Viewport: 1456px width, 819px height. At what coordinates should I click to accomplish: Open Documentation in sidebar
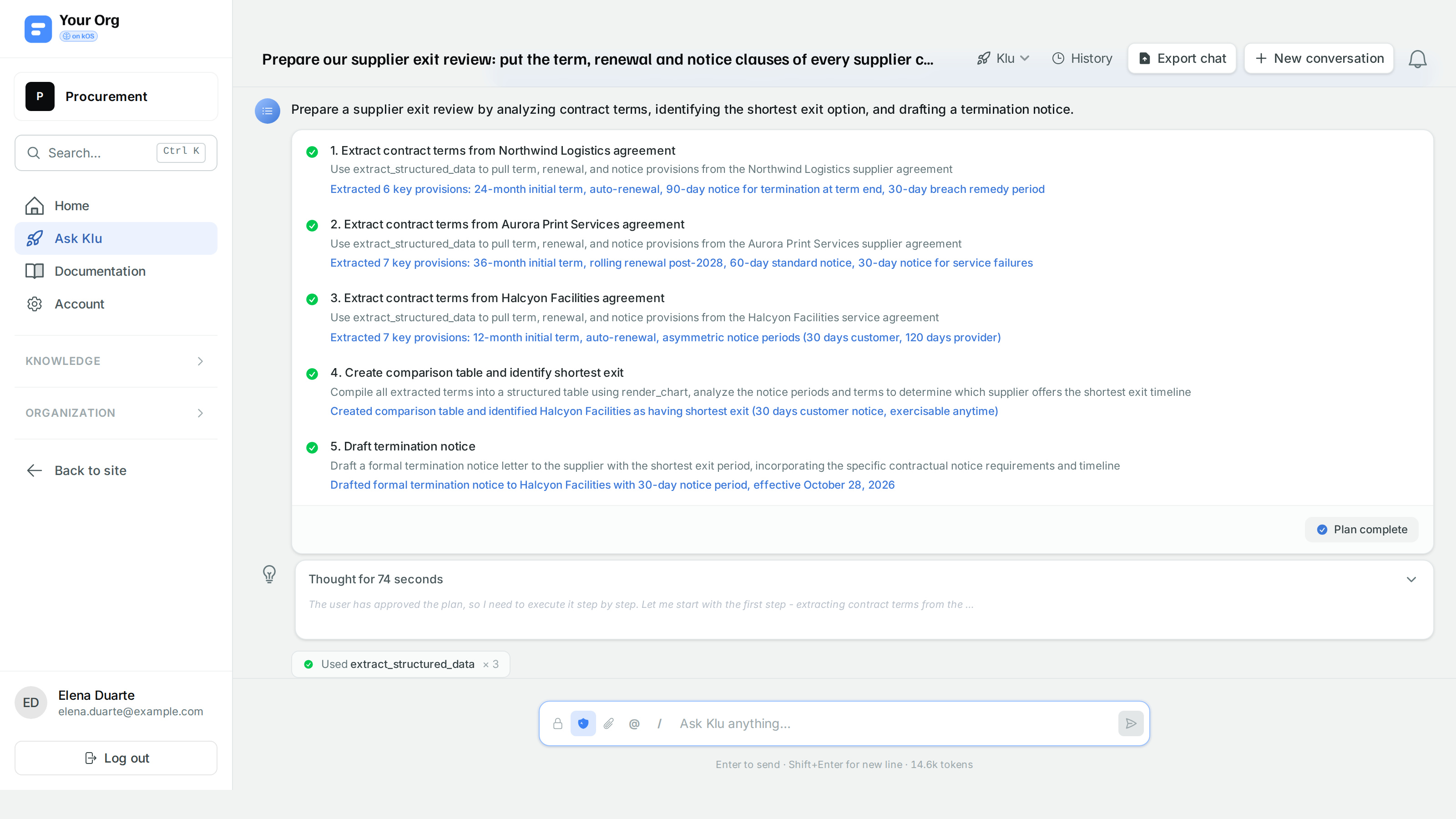pyautogui.click(x=115, y=271)
